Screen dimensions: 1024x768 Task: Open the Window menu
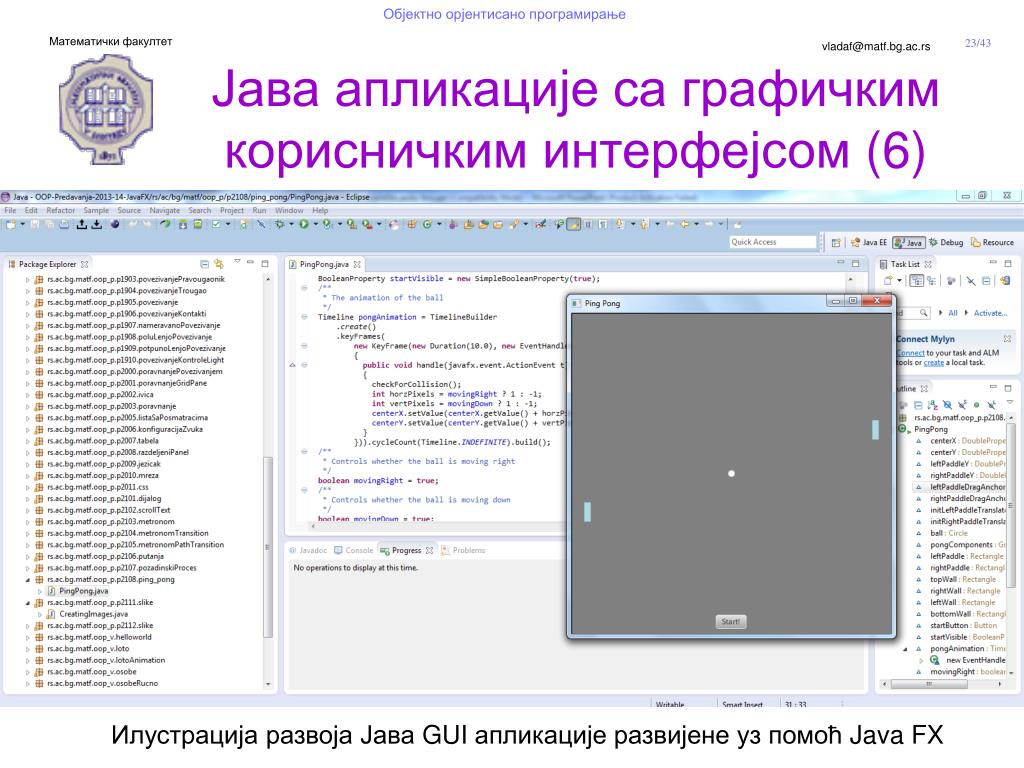[x=289, y=210]
